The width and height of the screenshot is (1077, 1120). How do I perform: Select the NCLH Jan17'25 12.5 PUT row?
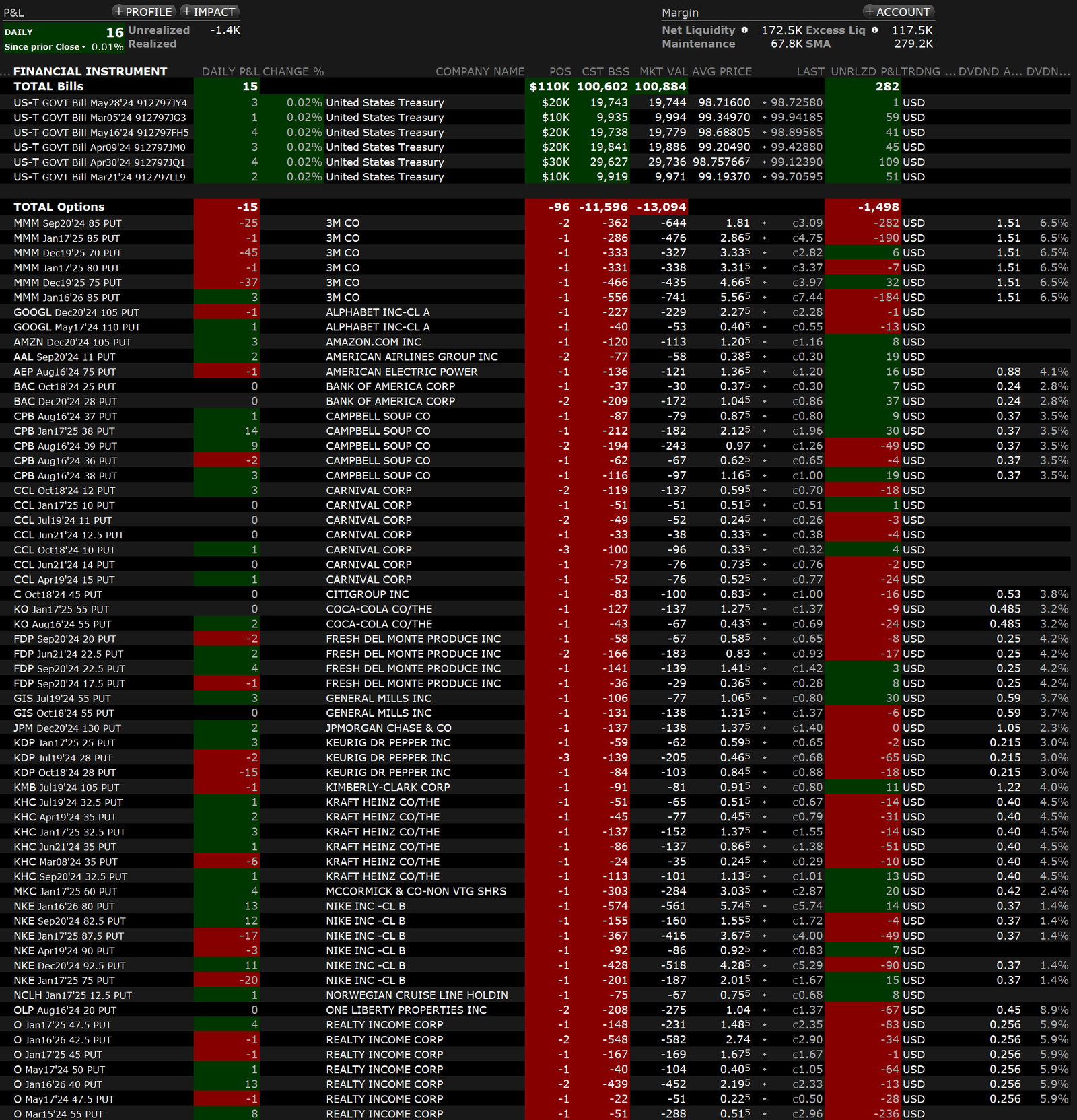tap(73, 995)
